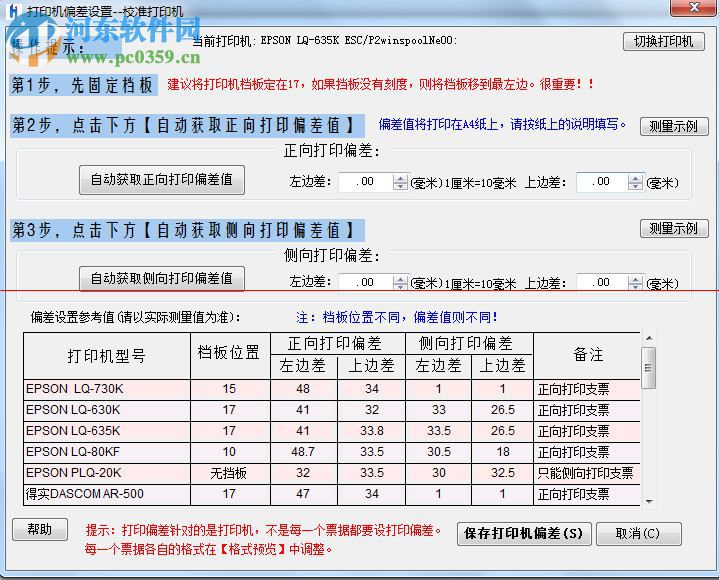This screenshot has height=580, width=719.
Task: Click the reference table scroll up arrow
Action: coord(649,338)
